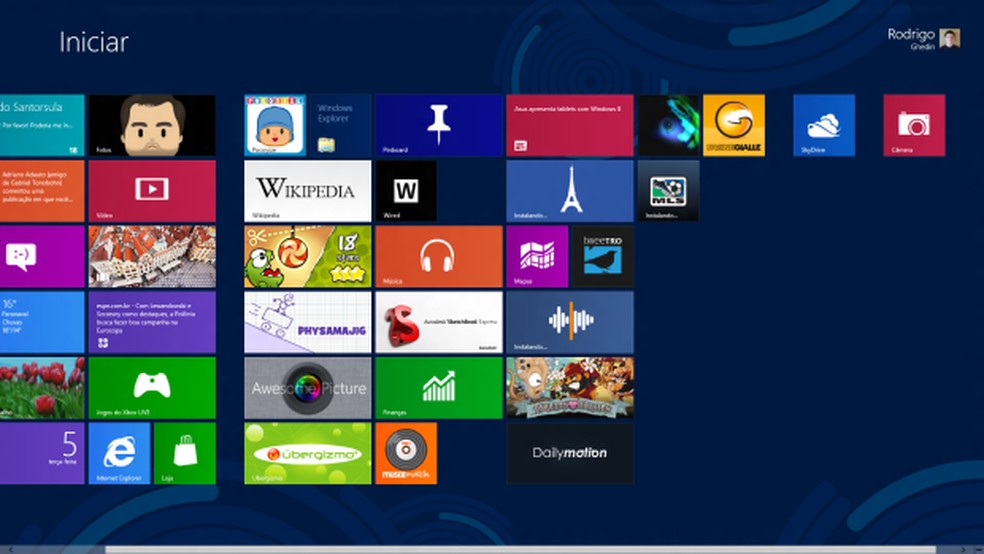Select the audio waveform installing tile
The image size is (984, 554).
click(570, 322)
